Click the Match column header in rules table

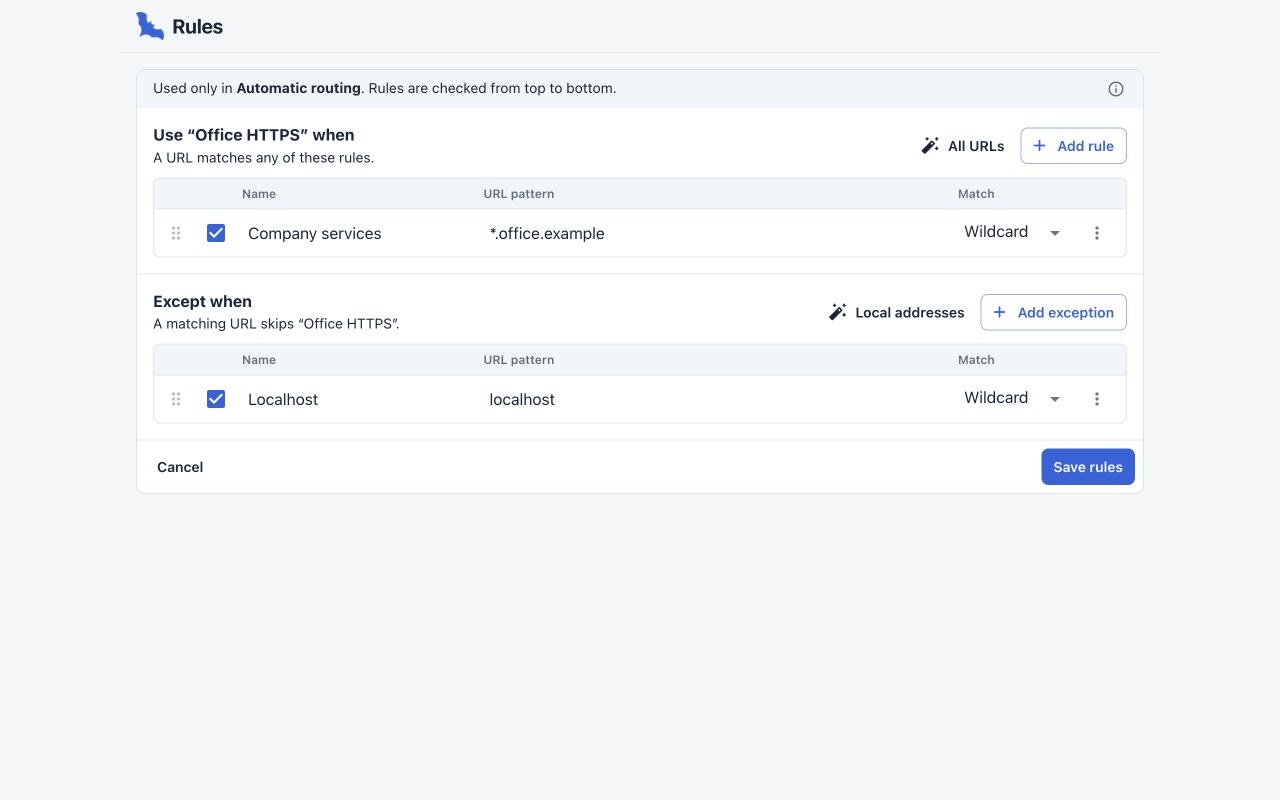coord(976,194)
